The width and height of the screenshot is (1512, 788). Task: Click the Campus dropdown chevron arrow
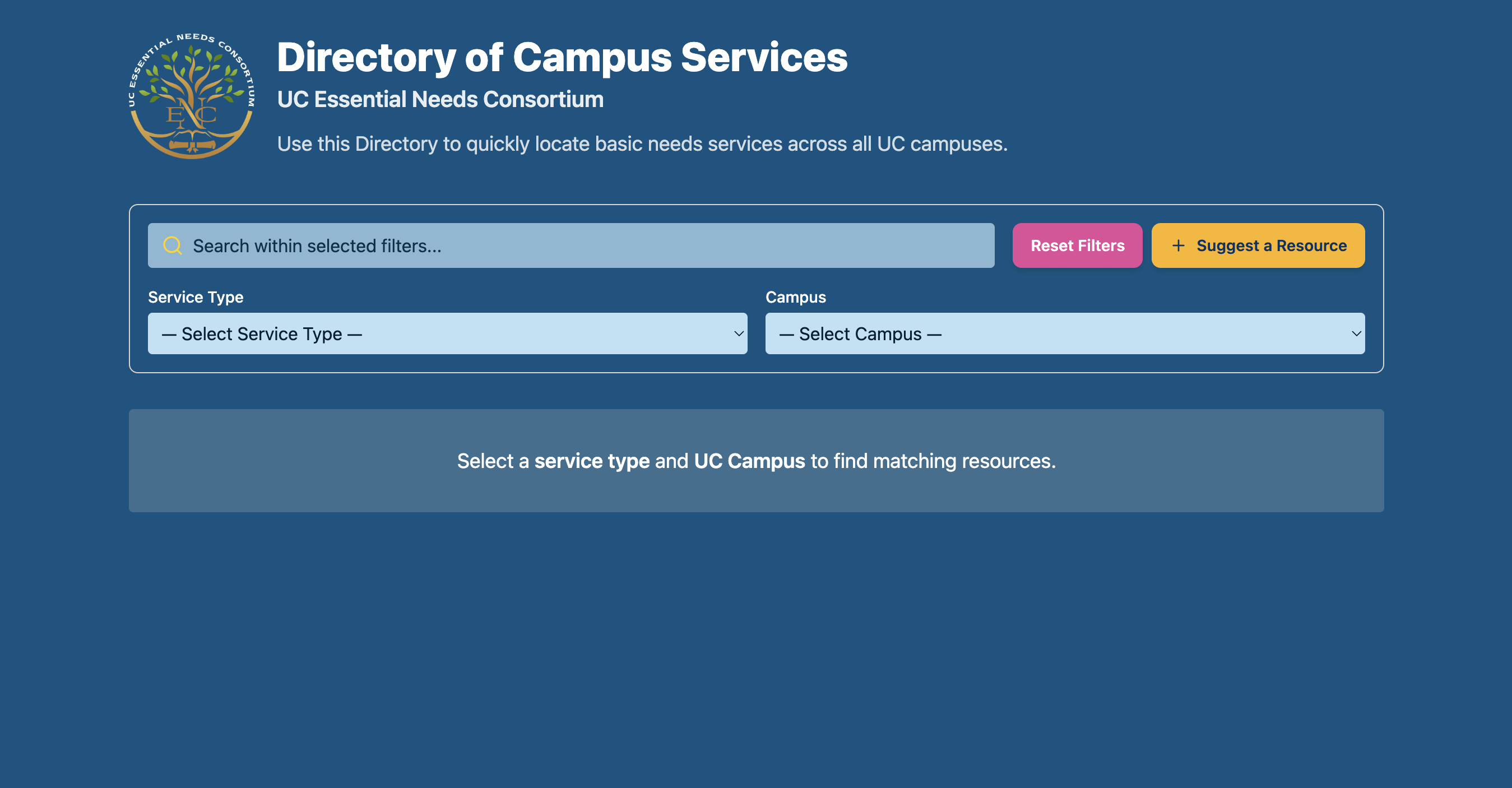pos(1356,333)
